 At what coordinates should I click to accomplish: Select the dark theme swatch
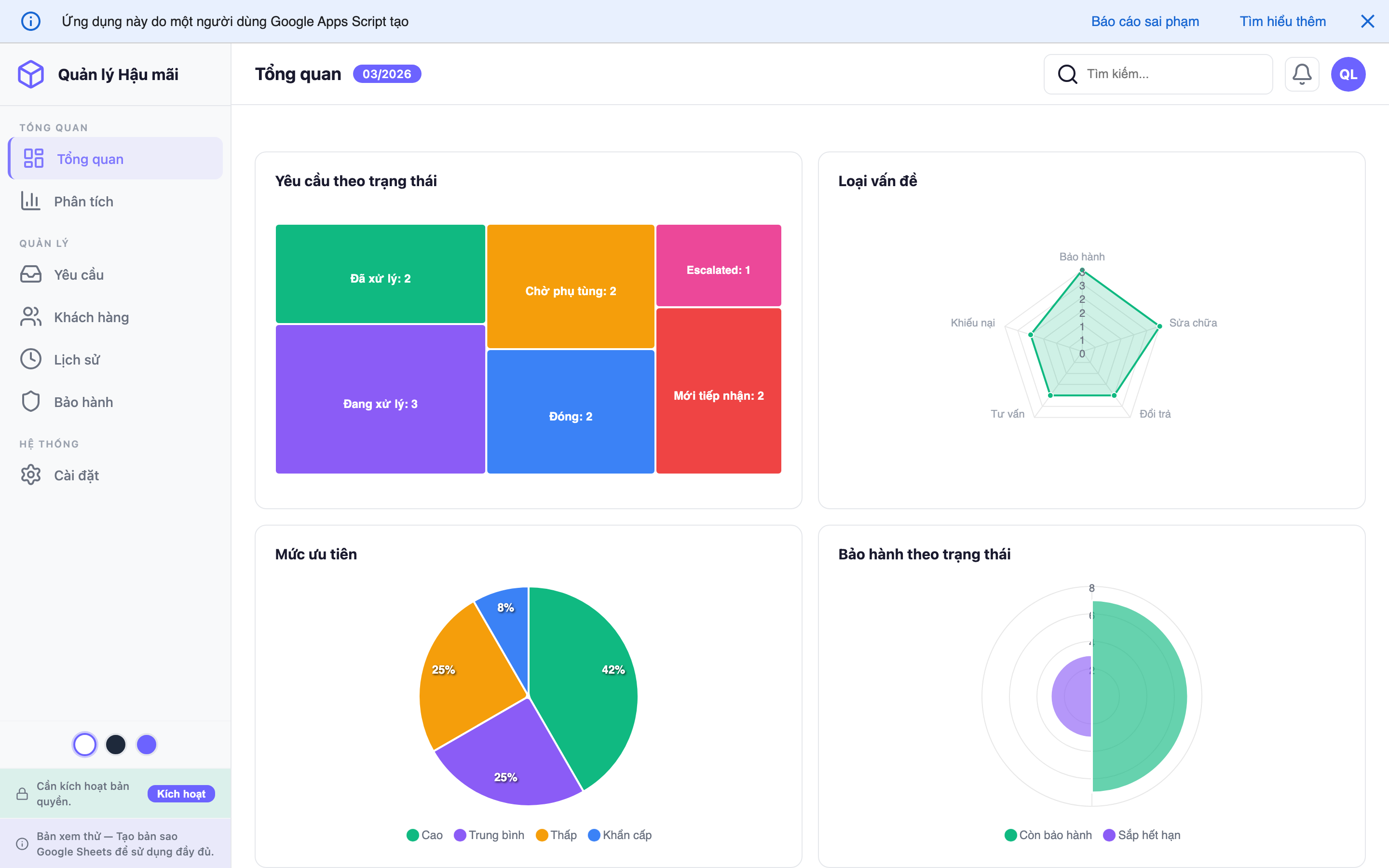(116, 745)
